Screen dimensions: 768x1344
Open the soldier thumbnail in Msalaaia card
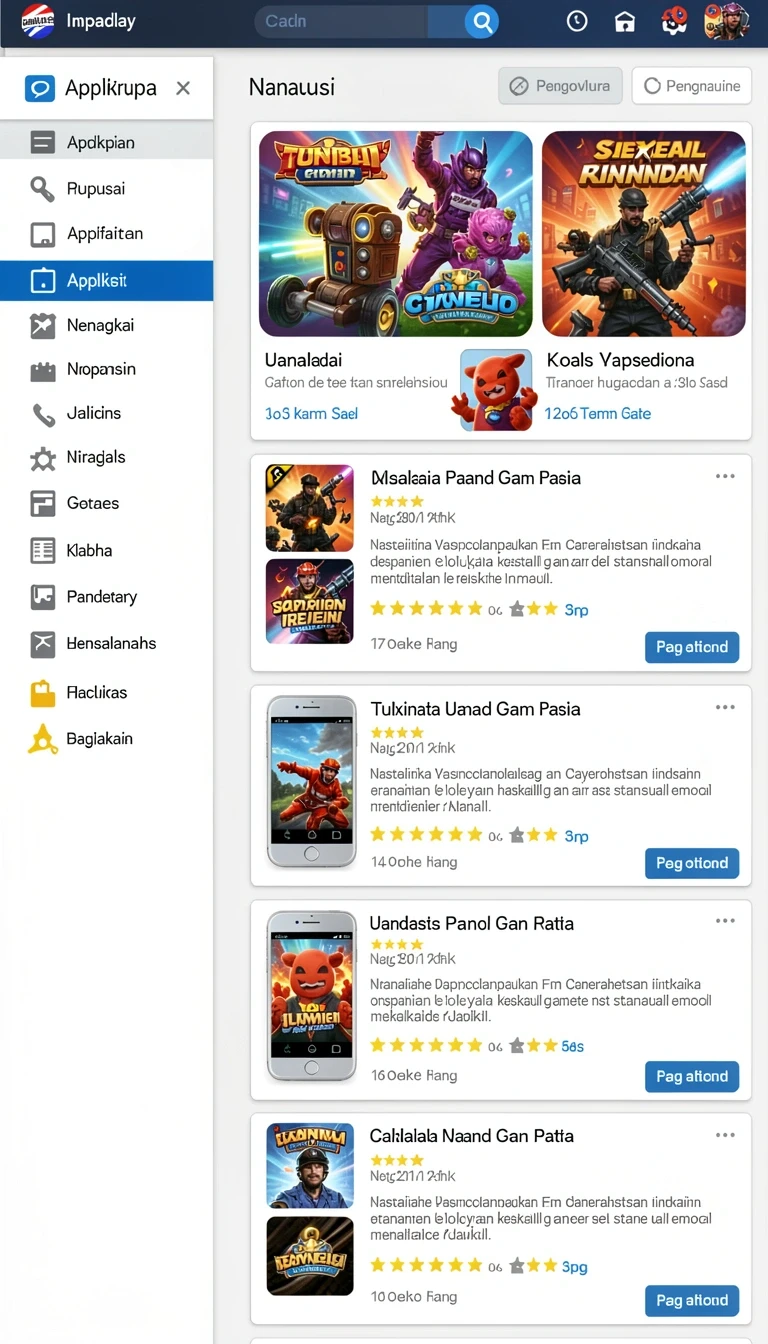[310, 508]
